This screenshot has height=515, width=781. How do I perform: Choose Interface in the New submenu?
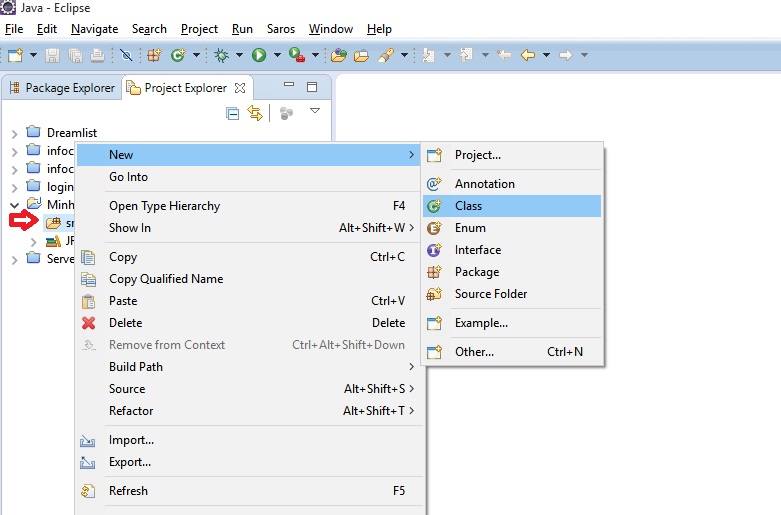[512, 250]
